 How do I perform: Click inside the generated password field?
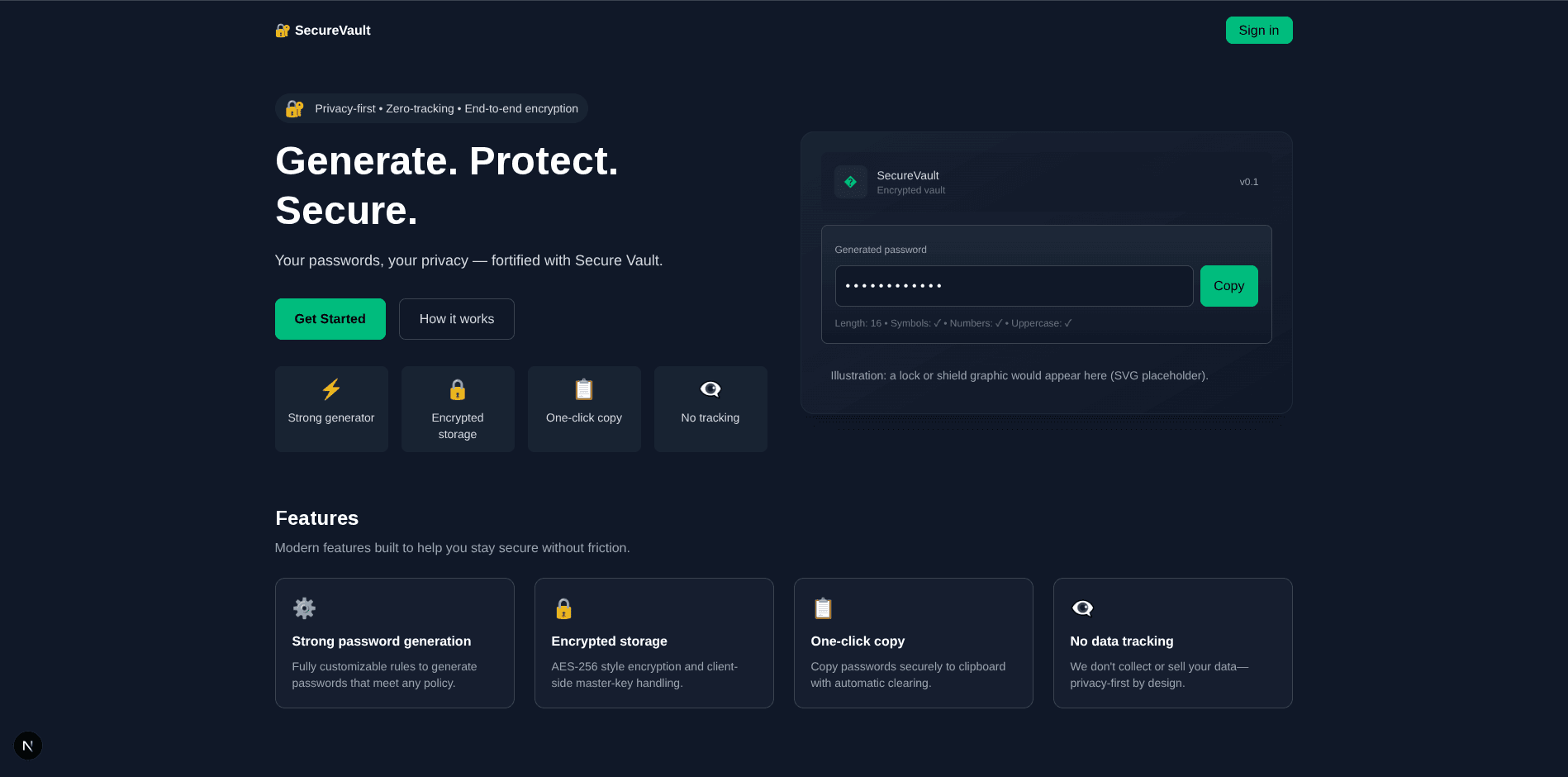point(1013,286)
